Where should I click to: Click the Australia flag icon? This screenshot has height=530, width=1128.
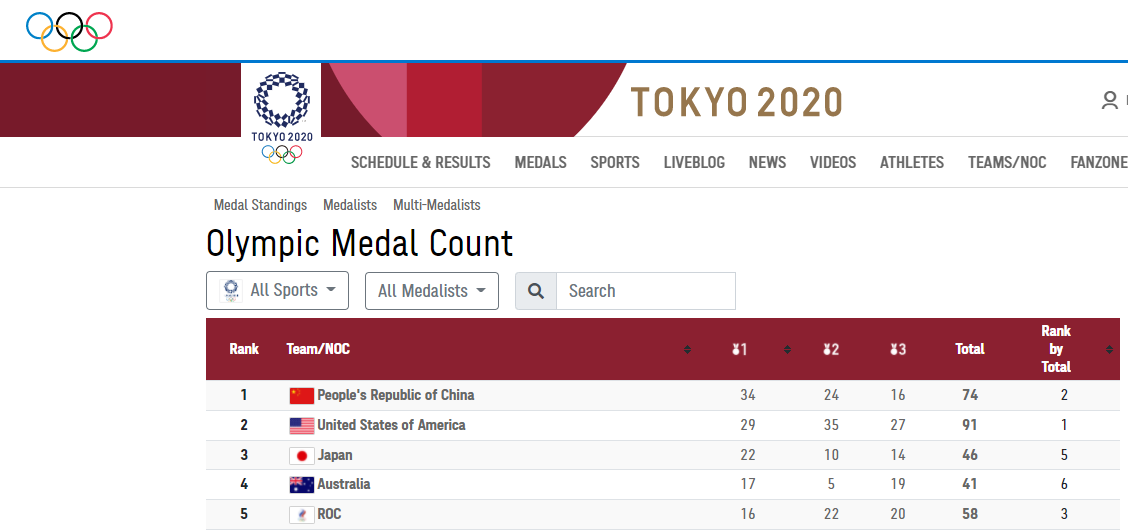click(x=301, y=485)
